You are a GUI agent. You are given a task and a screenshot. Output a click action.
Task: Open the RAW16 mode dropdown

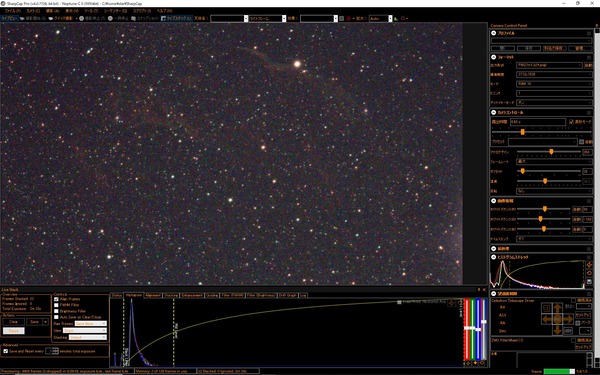point(554,84)
